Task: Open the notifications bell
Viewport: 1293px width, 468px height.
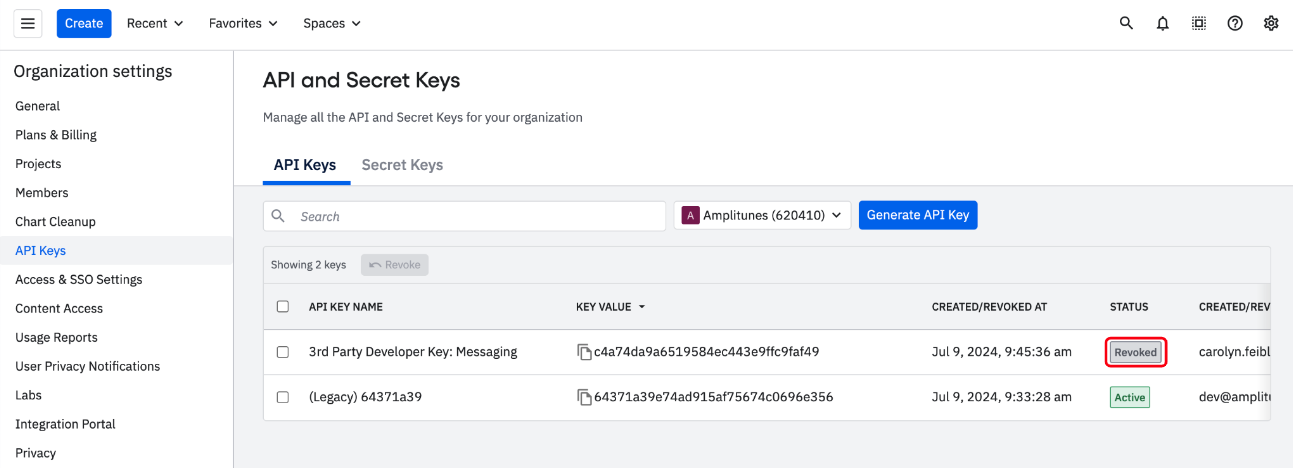Action: 1162,23
